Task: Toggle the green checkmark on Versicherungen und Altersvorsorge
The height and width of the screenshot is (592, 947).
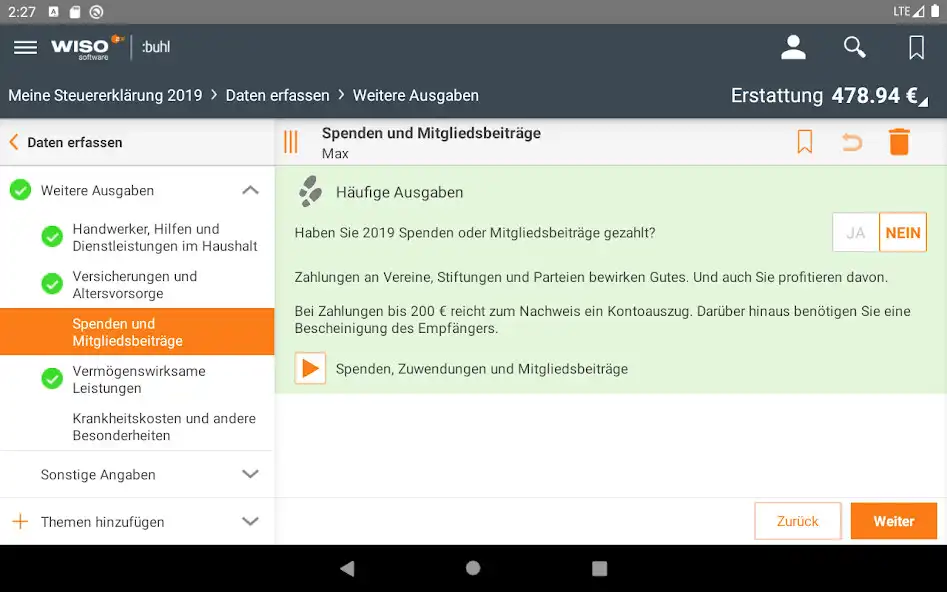Action: pyautogui.click(x=51, y=284)
